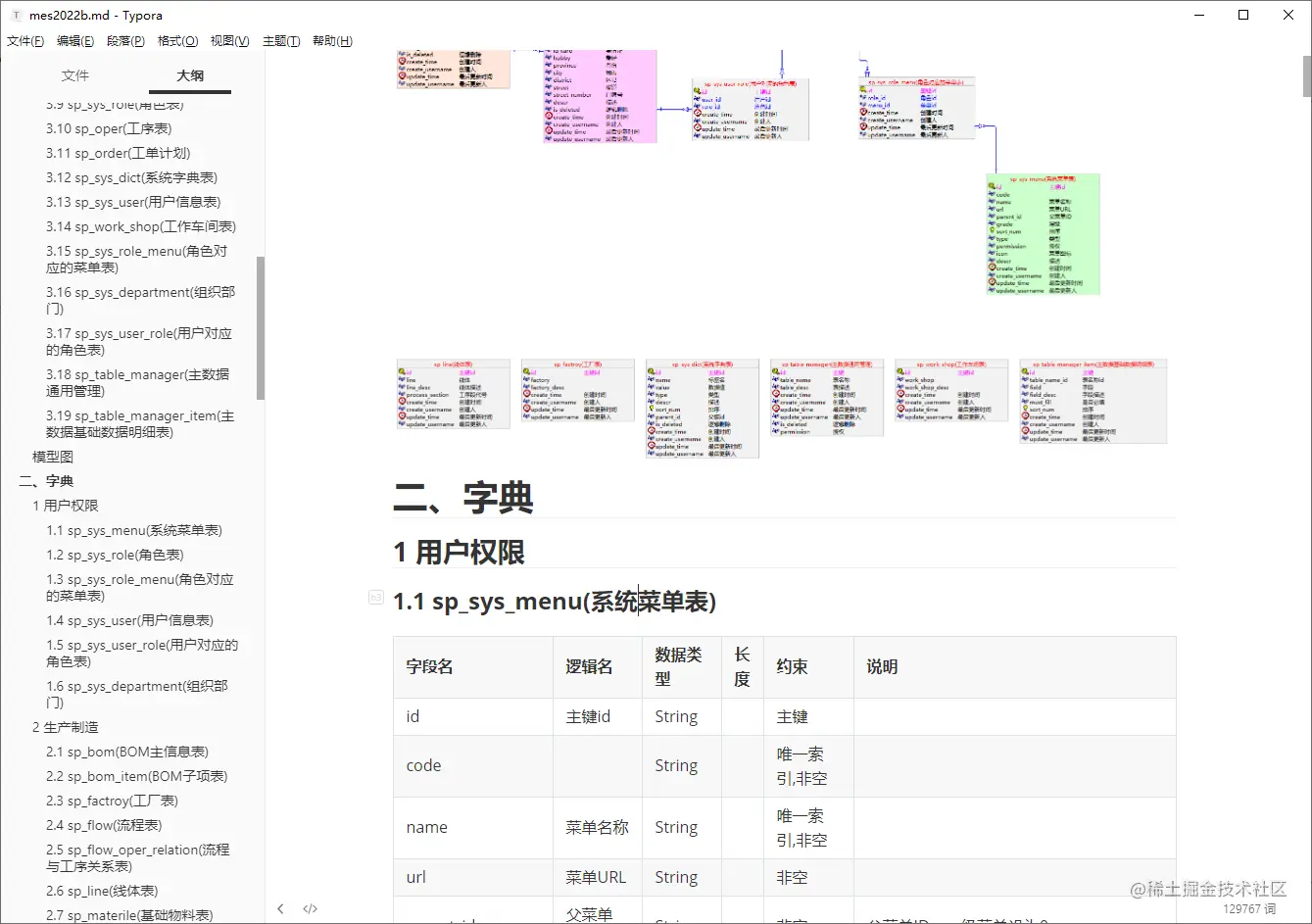Viewport: 1312px width, 924px height.
Task: Open the 帮助(H) menu
Action: (332, 40)
